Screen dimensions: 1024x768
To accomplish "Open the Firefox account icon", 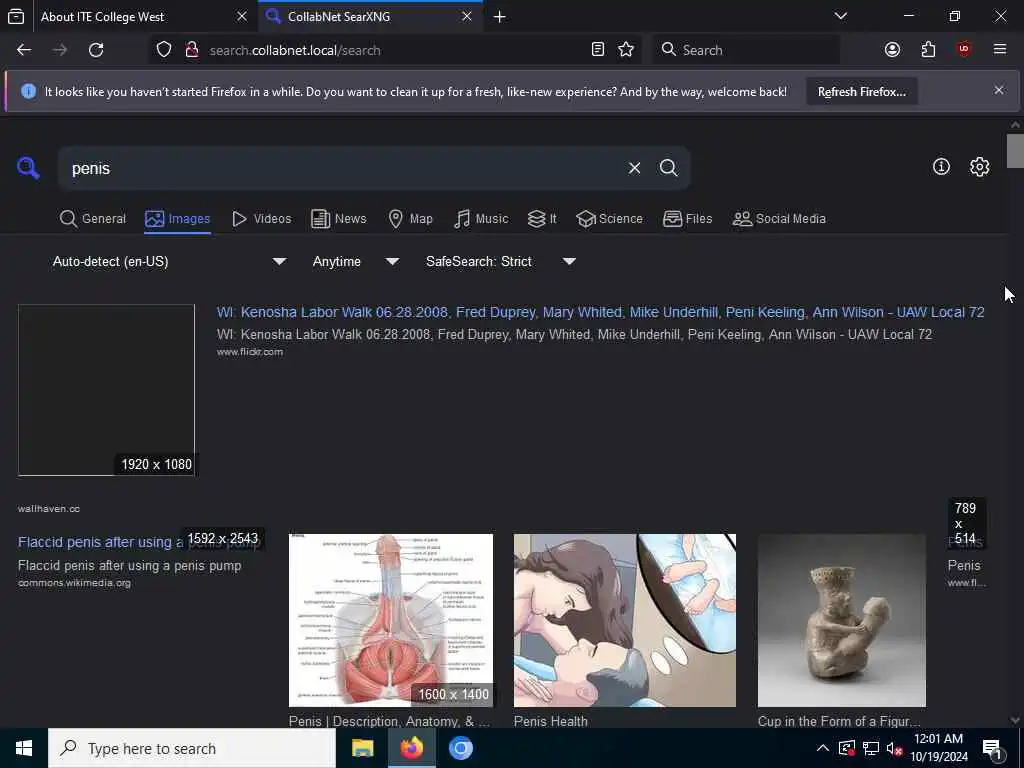I will (892, 50).
